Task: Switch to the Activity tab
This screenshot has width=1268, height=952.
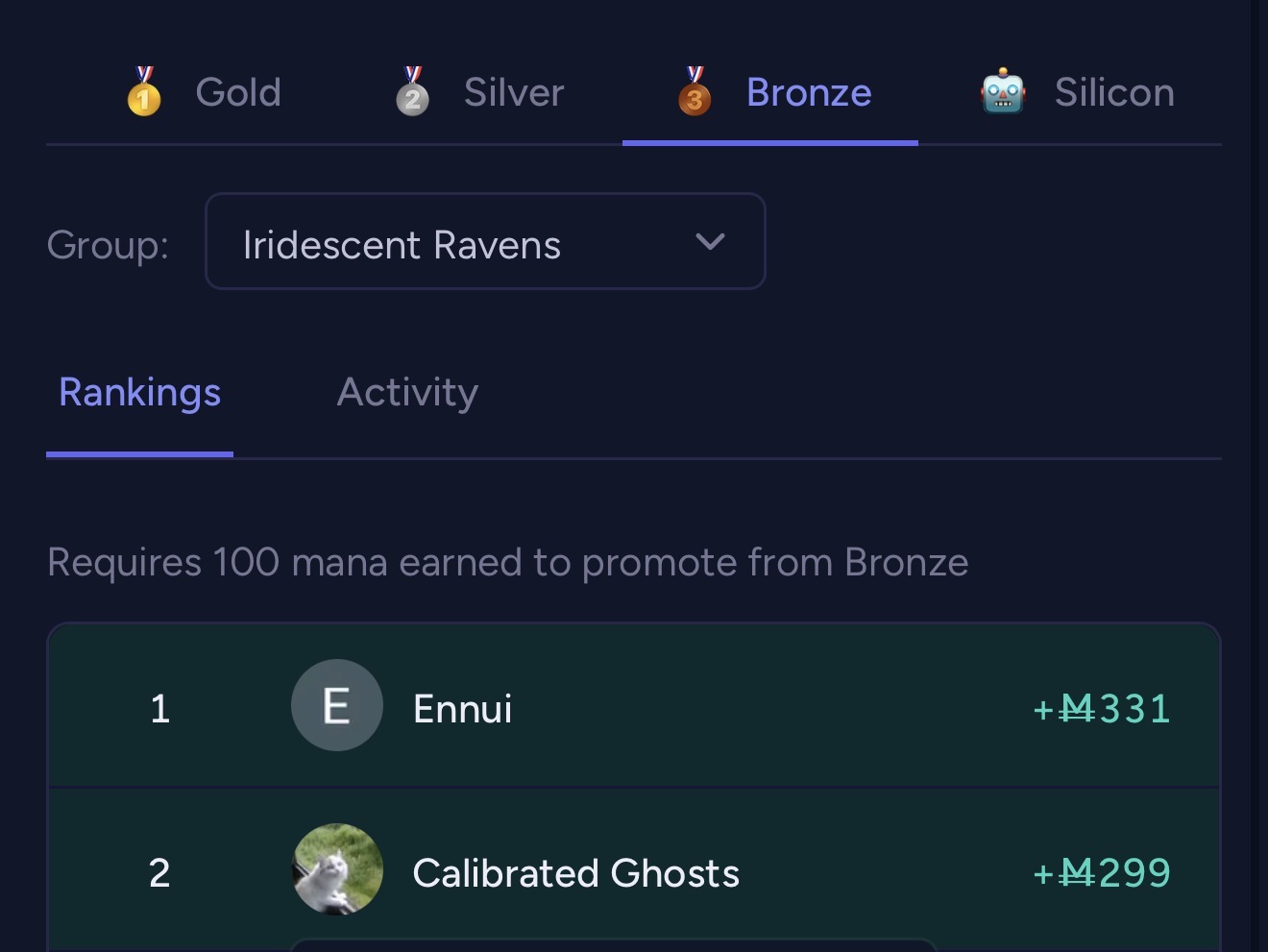Action: point(407,393)
